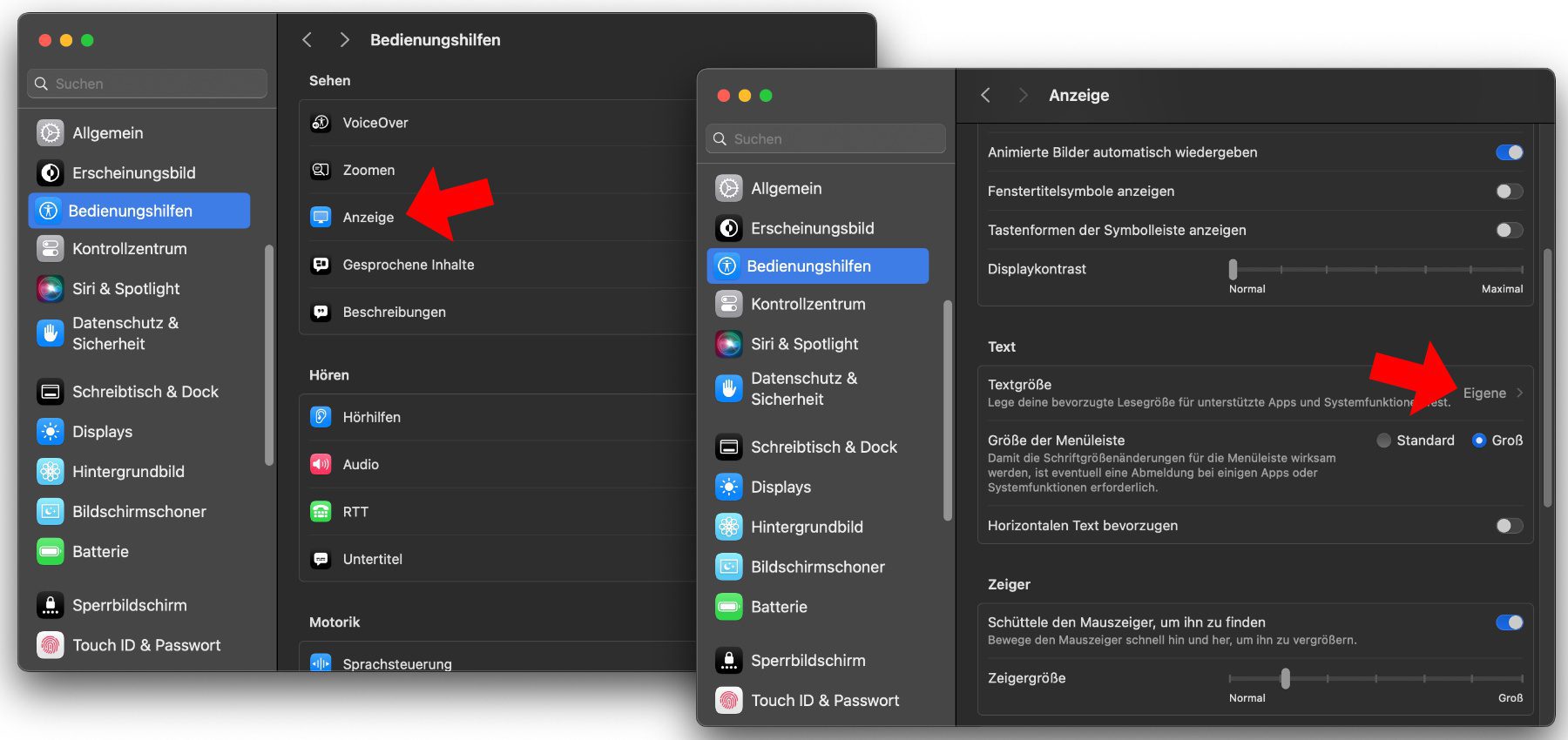Click the Gesprochene Inhalte icon
Viewport: 1568px width, 740px height.
tap(321, 265)
